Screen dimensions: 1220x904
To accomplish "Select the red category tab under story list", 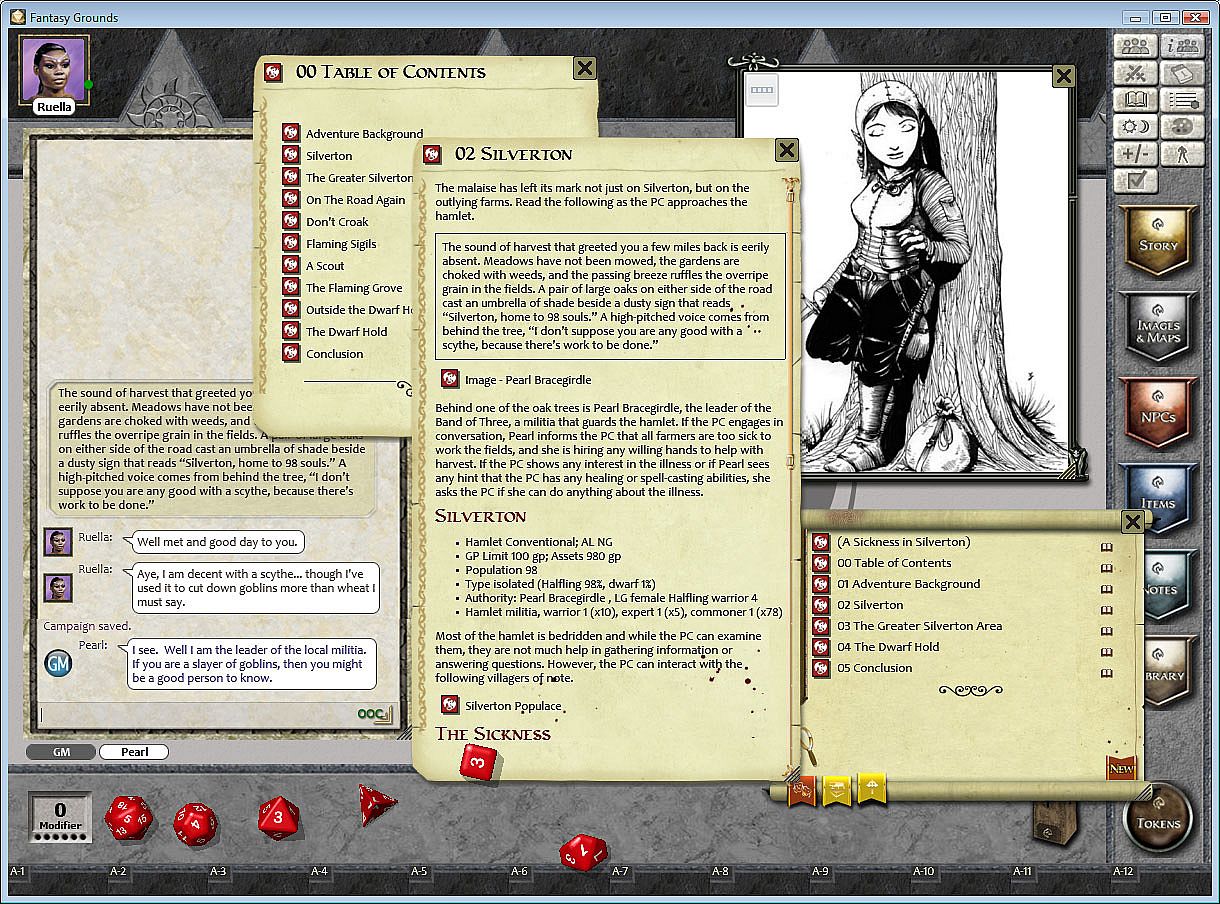I will coord(801,790).
